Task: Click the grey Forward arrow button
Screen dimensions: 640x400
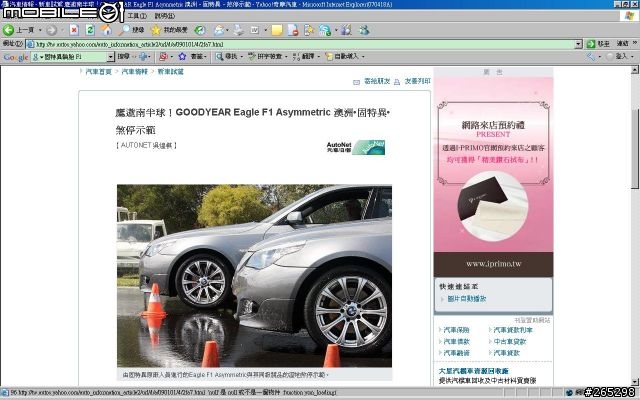Action: 51,30
